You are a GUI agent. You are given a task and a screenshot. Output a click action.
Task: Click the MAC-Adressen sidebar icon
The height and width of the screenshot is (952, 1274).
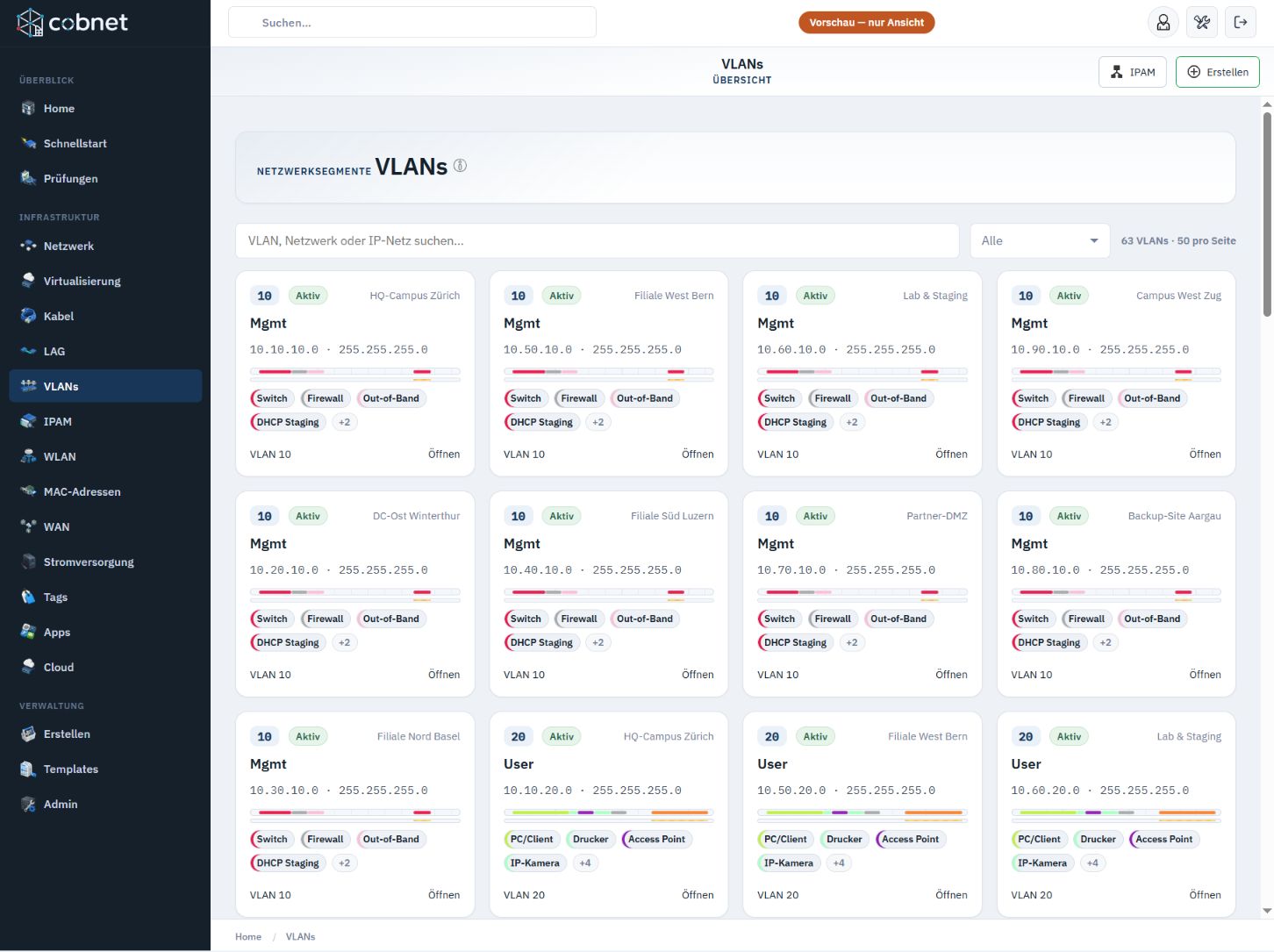(28, 492)
